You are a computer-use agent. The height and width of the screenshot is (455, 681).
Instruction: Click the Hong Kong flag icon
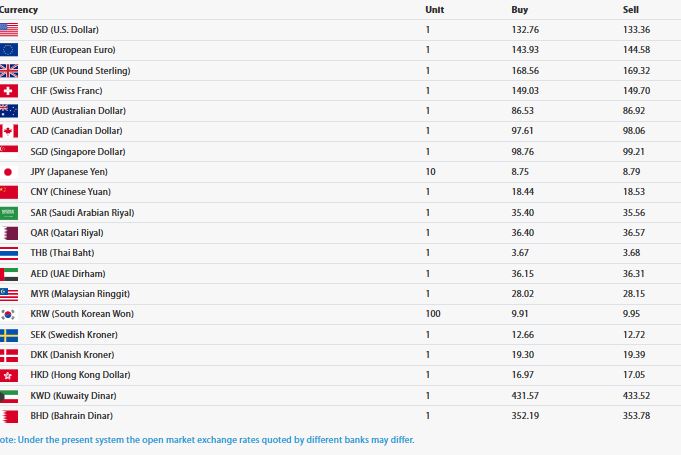tap(9, 375)
